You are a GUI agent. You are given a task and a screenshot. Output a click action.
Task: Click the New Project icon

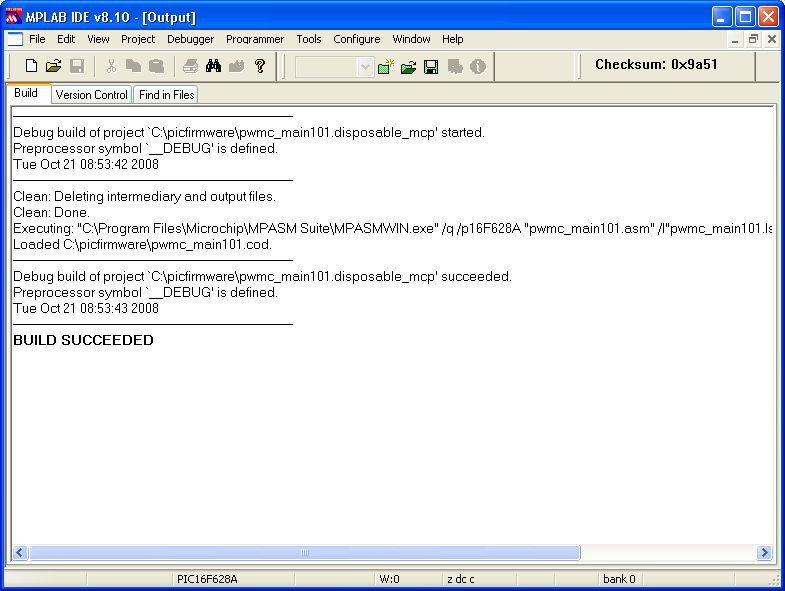pyautogui.click(x=386, y=67)
